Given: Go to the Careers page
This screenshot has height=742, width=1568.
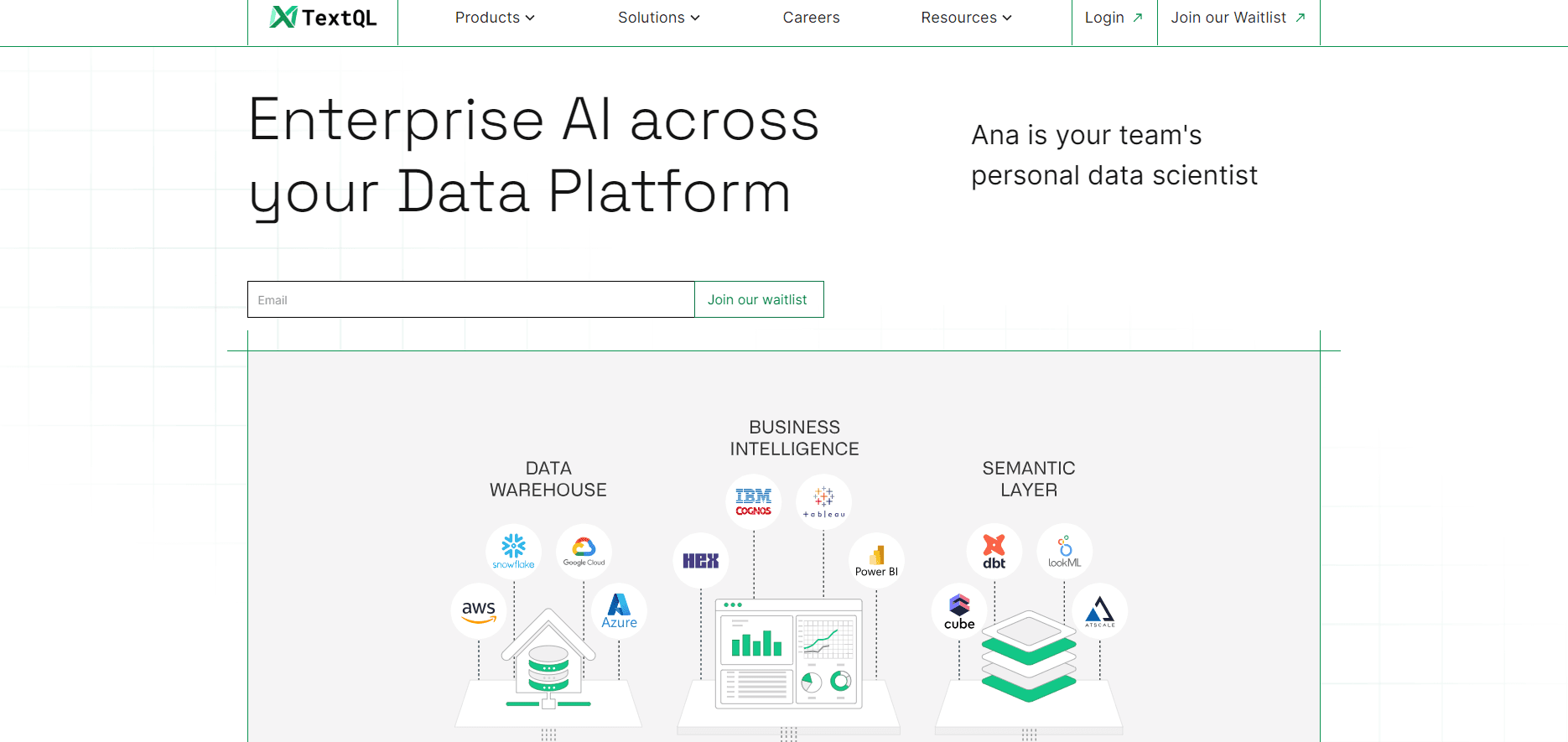Looking at the screenshot, I should [x=811, y=18].
